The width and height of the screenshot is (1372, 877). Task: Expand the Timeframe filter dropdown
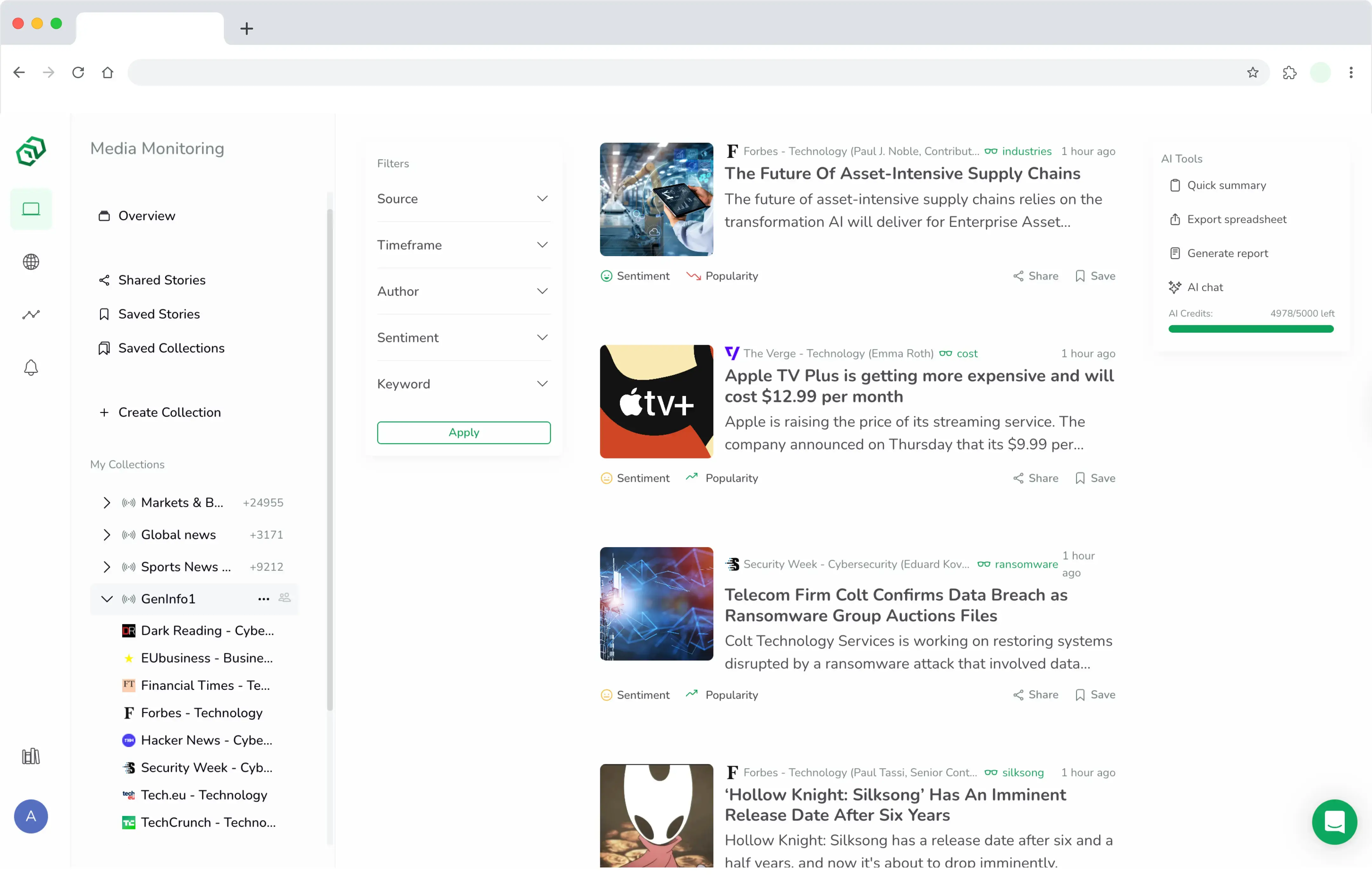point(463,245)
